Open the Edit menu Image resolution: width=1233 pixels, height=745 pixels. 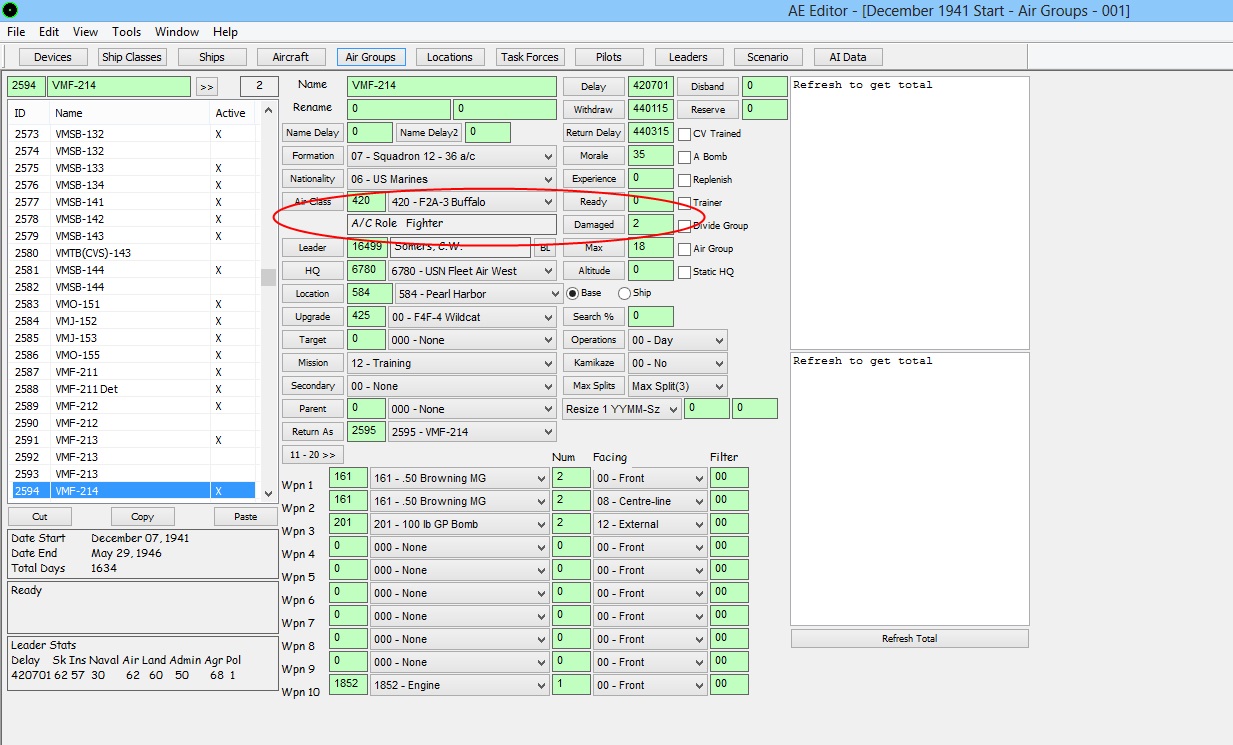pyautogui.click(x=49, y=32)
